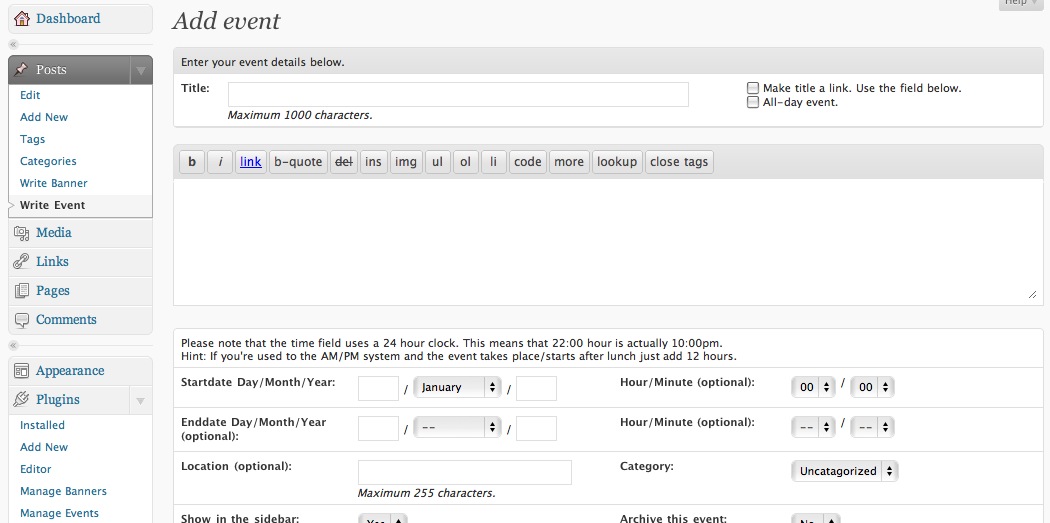Click the Appearance icon in sidebar
This screenshot has height=523, width=1050.
pos(22,371)
